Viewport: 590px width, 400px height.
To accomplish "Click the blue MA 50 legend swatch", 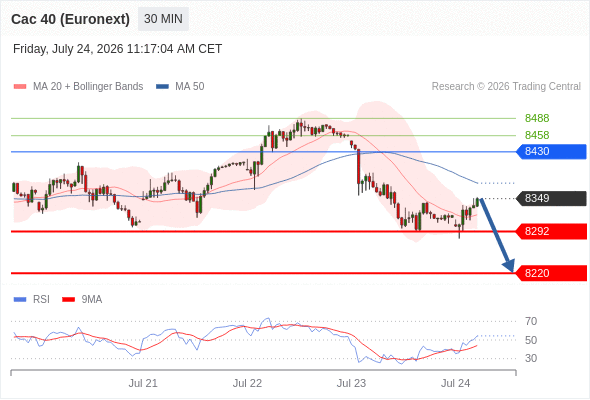I will coord(162,87).
